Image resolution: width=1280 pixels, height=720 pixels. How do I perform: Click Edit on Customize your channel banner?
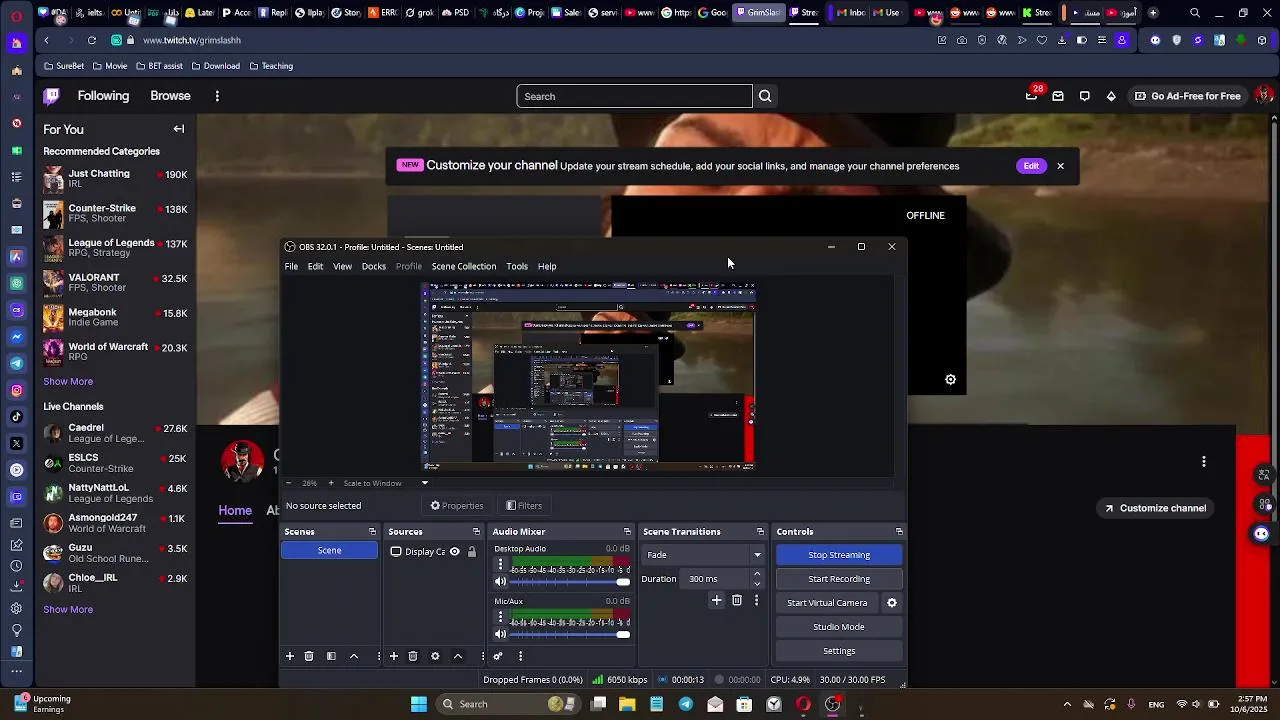coord(1031,166)
